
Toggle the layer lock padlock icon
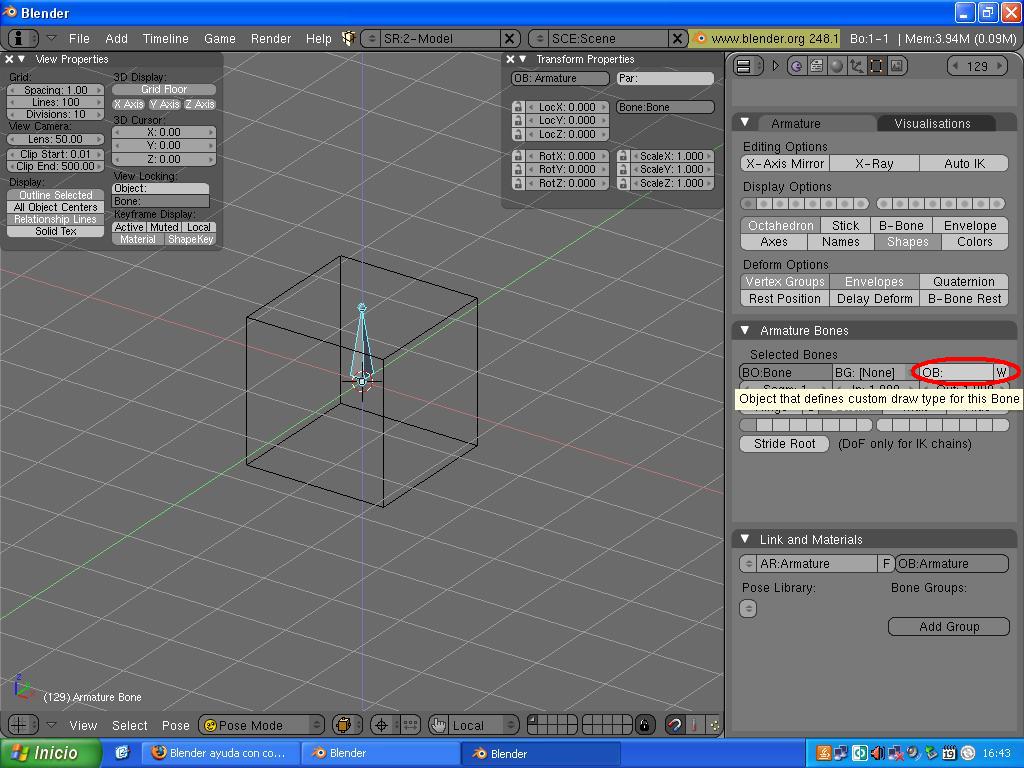(x=645, y=725)
